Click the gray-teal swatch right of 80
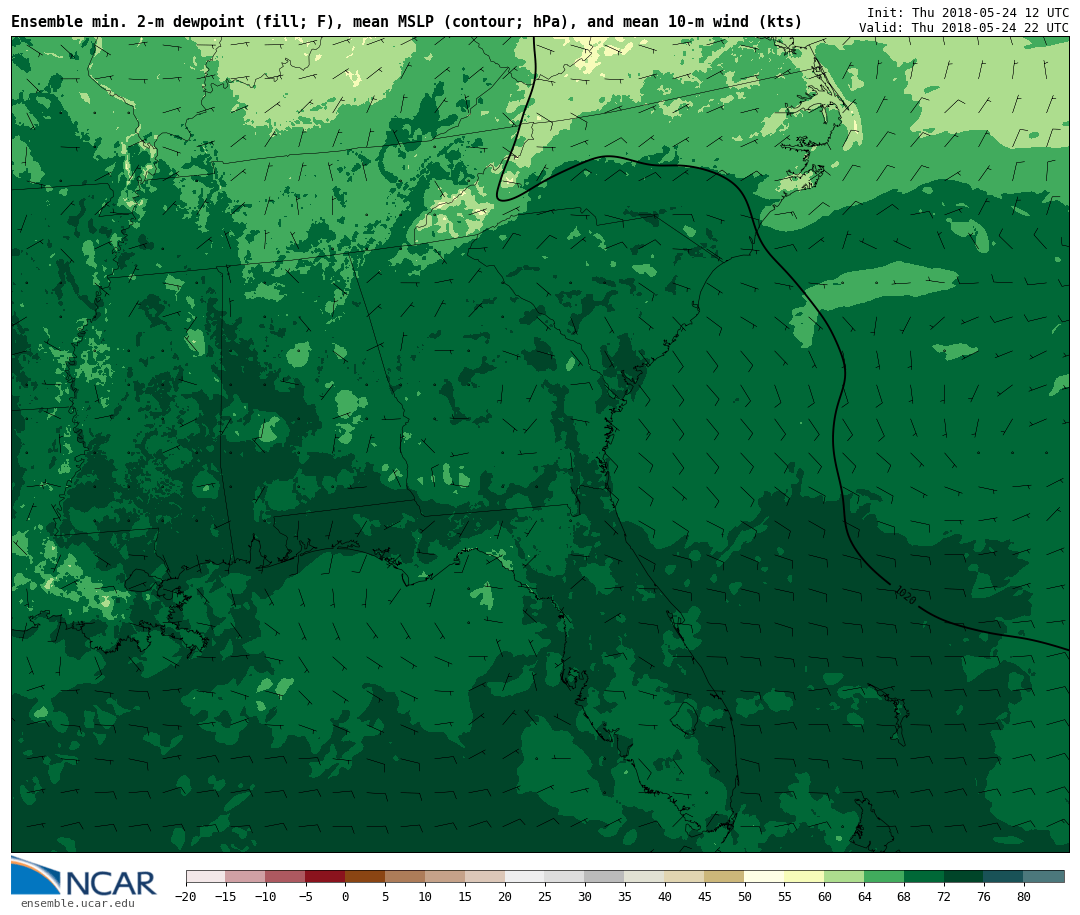The image size is (1080, 915). pos(1044,876)
